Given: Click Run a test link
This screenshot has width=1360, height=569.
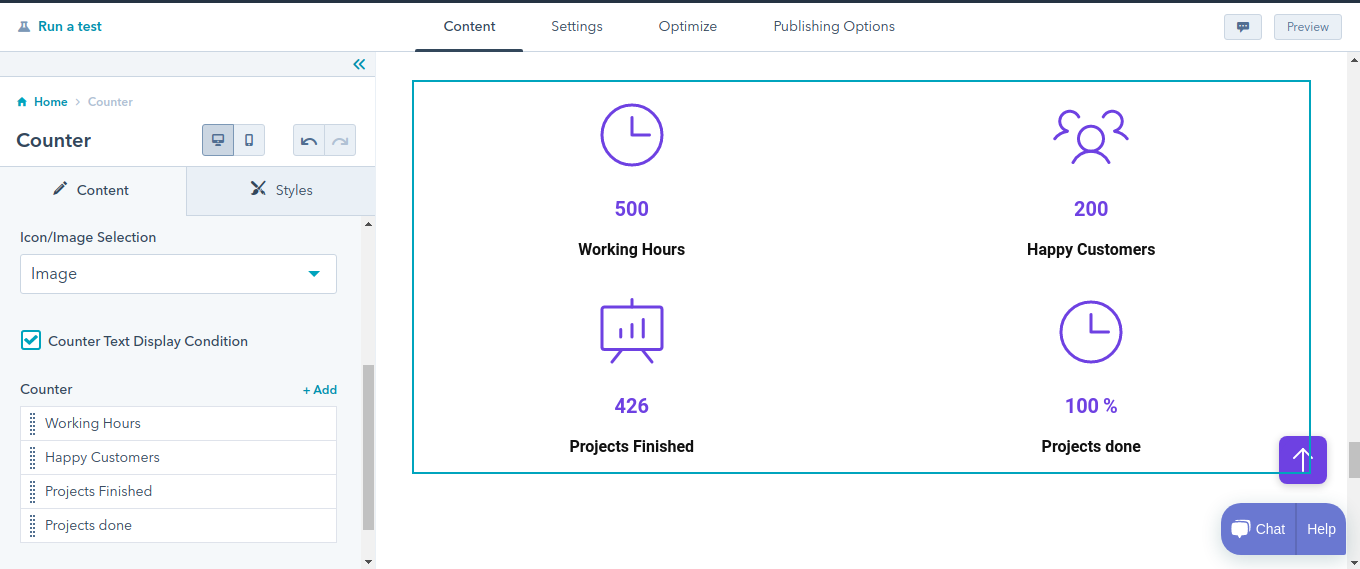Looking at the screenshot, I should (x=69, y=26).
